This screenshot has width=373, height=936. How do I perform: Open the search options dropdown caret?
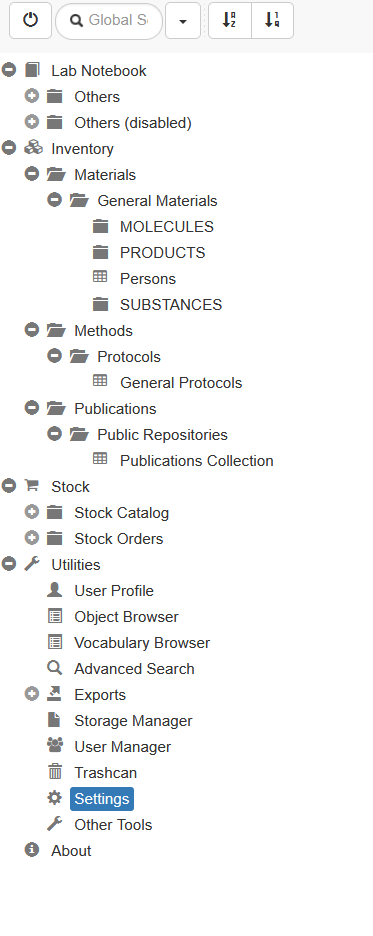[183, 20]
